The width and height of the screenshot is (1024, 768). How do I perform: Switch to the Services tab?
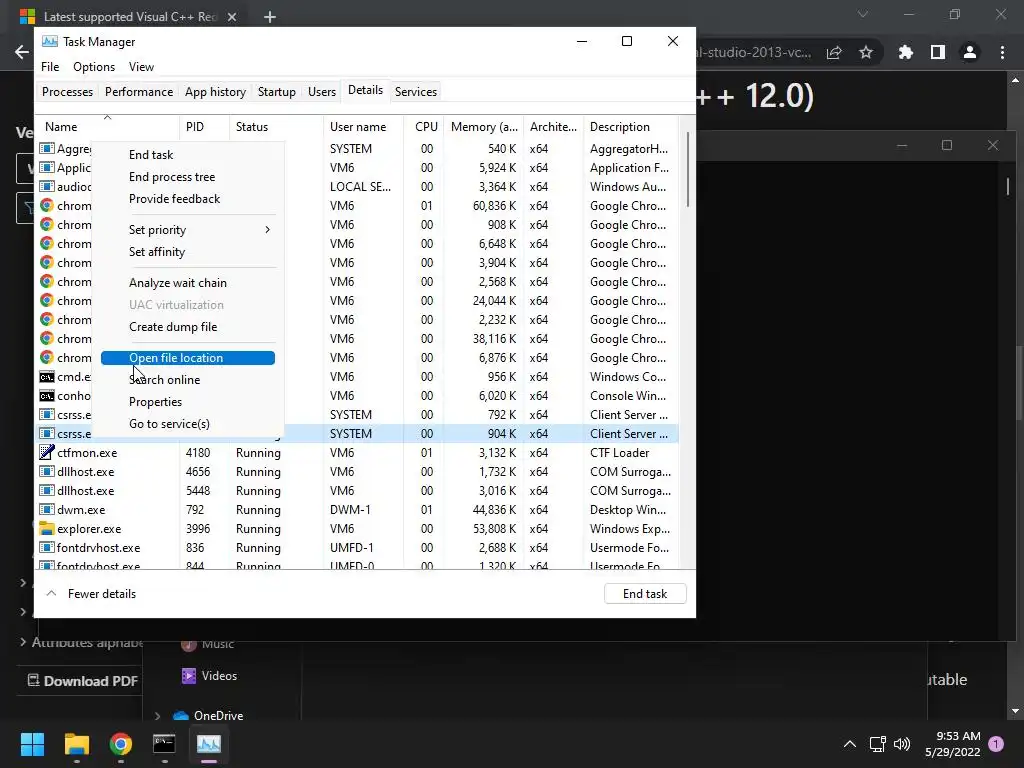click(x=415, y=92)
